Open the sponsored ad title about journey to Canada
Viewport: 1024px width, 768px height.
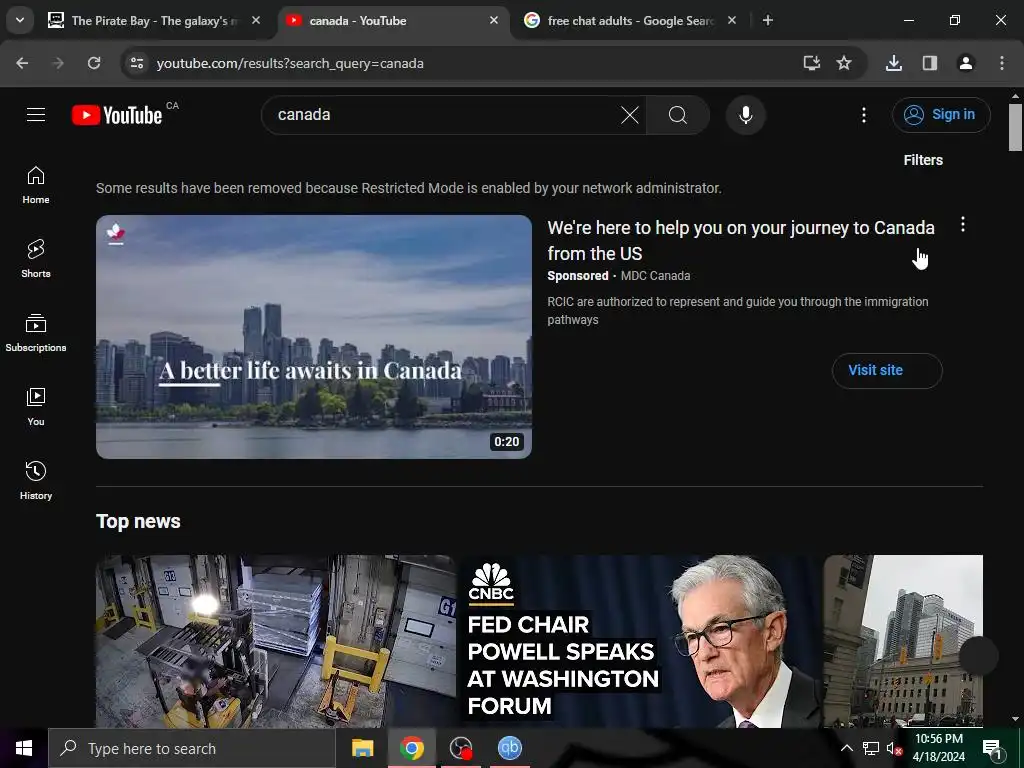pyautogui.click(x=741, y=240)
